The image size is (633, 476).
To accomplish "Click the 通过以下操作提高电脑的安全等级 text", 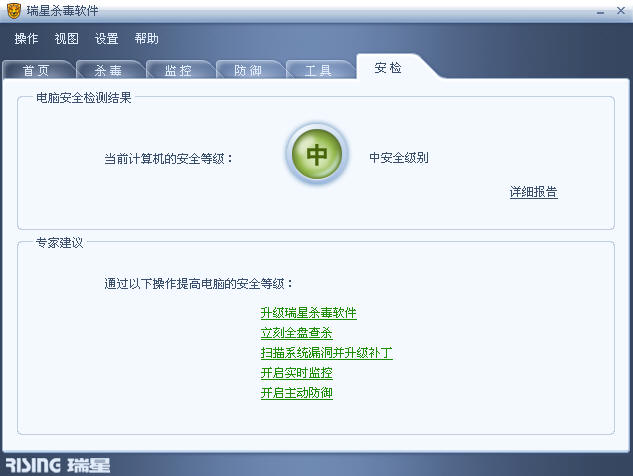I will 198,283.
